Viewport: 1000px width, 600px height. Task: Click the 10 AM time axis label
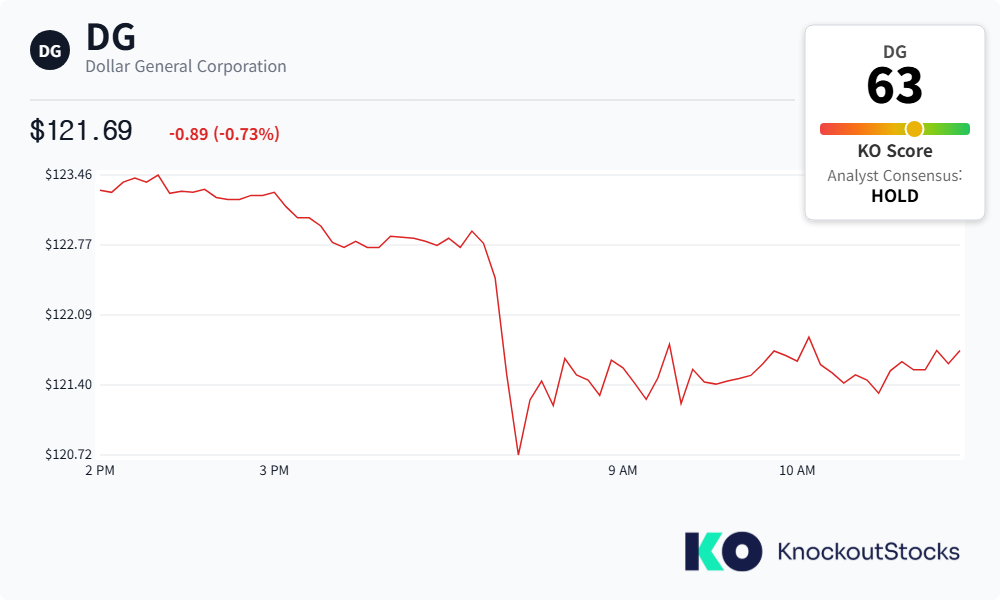click(x=797, y=471)
